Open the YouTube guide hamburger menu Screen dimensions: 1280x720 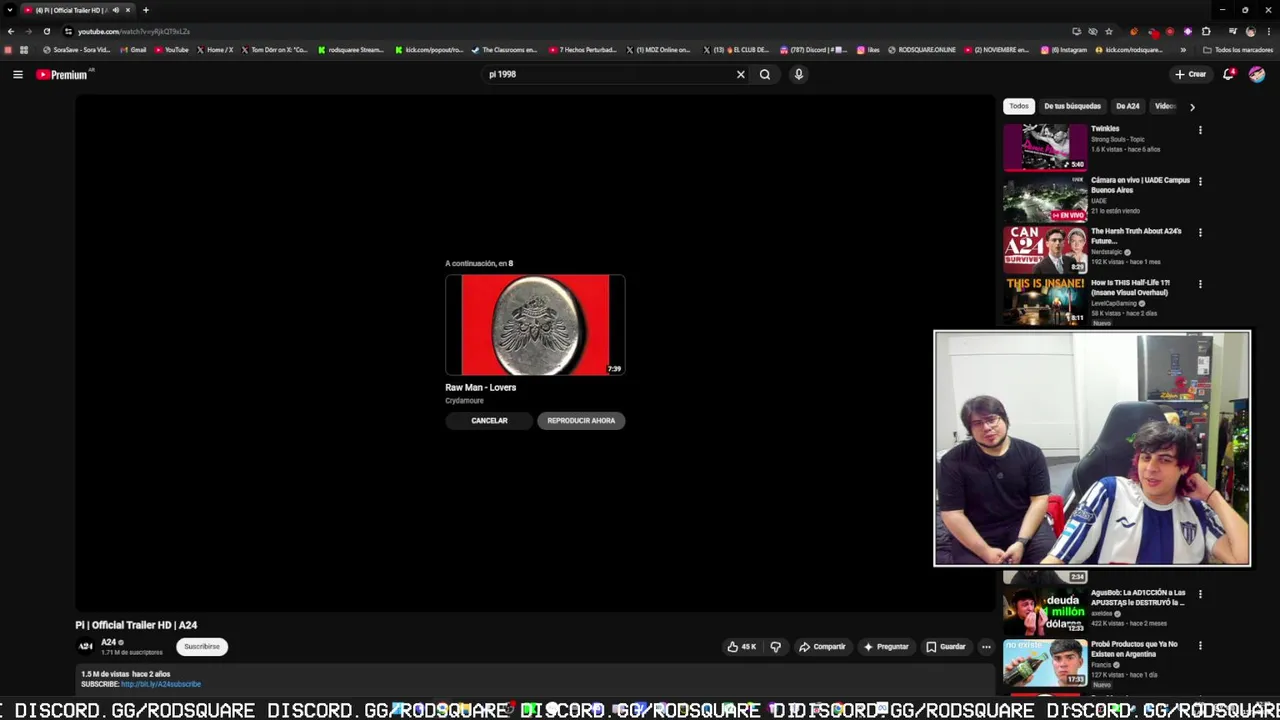click(18, 74)
